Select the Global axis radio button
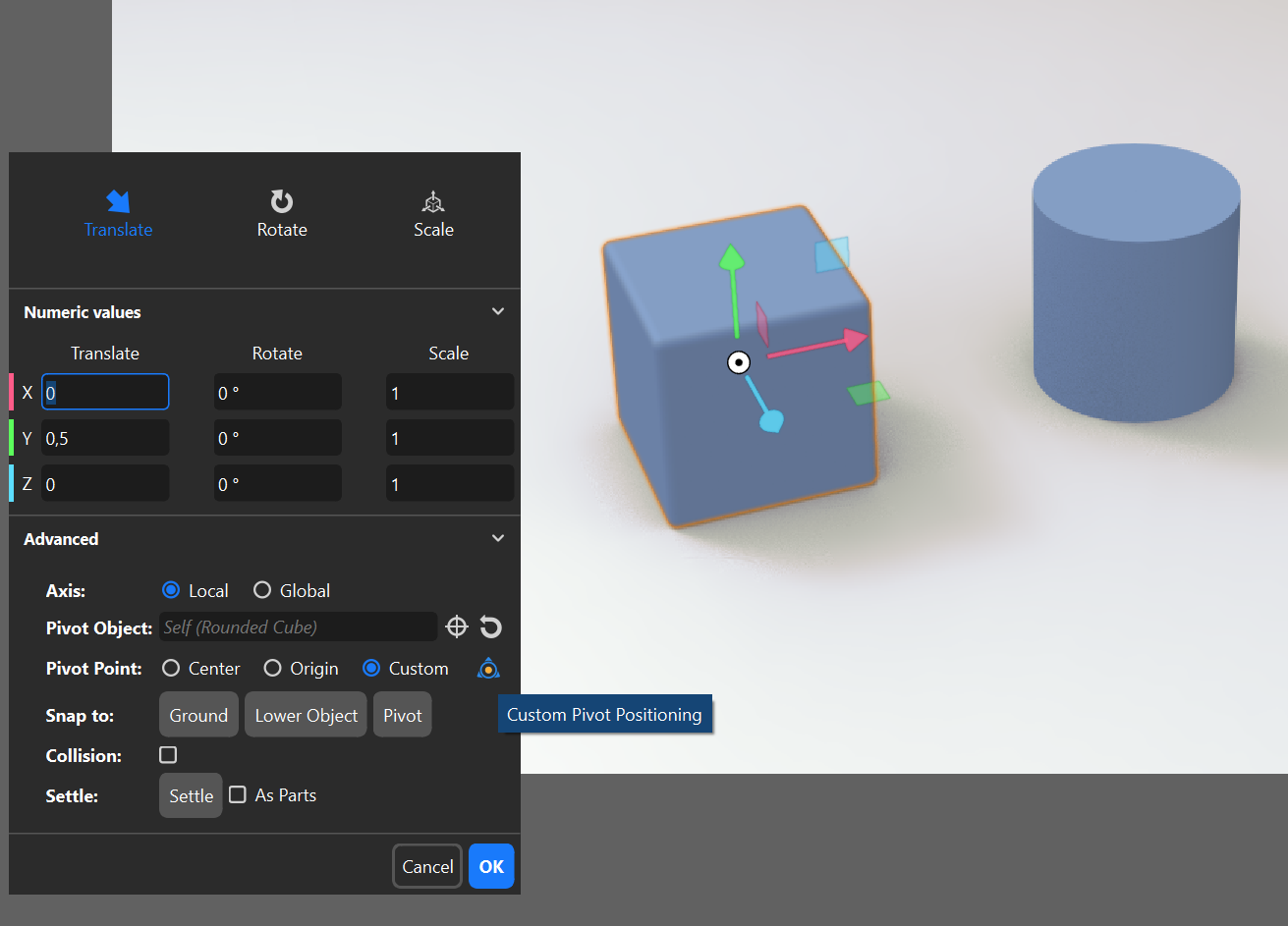Image resolution: width=1288 pixels, height=926 pixels. pyautogui.click(x=262, y=590)
